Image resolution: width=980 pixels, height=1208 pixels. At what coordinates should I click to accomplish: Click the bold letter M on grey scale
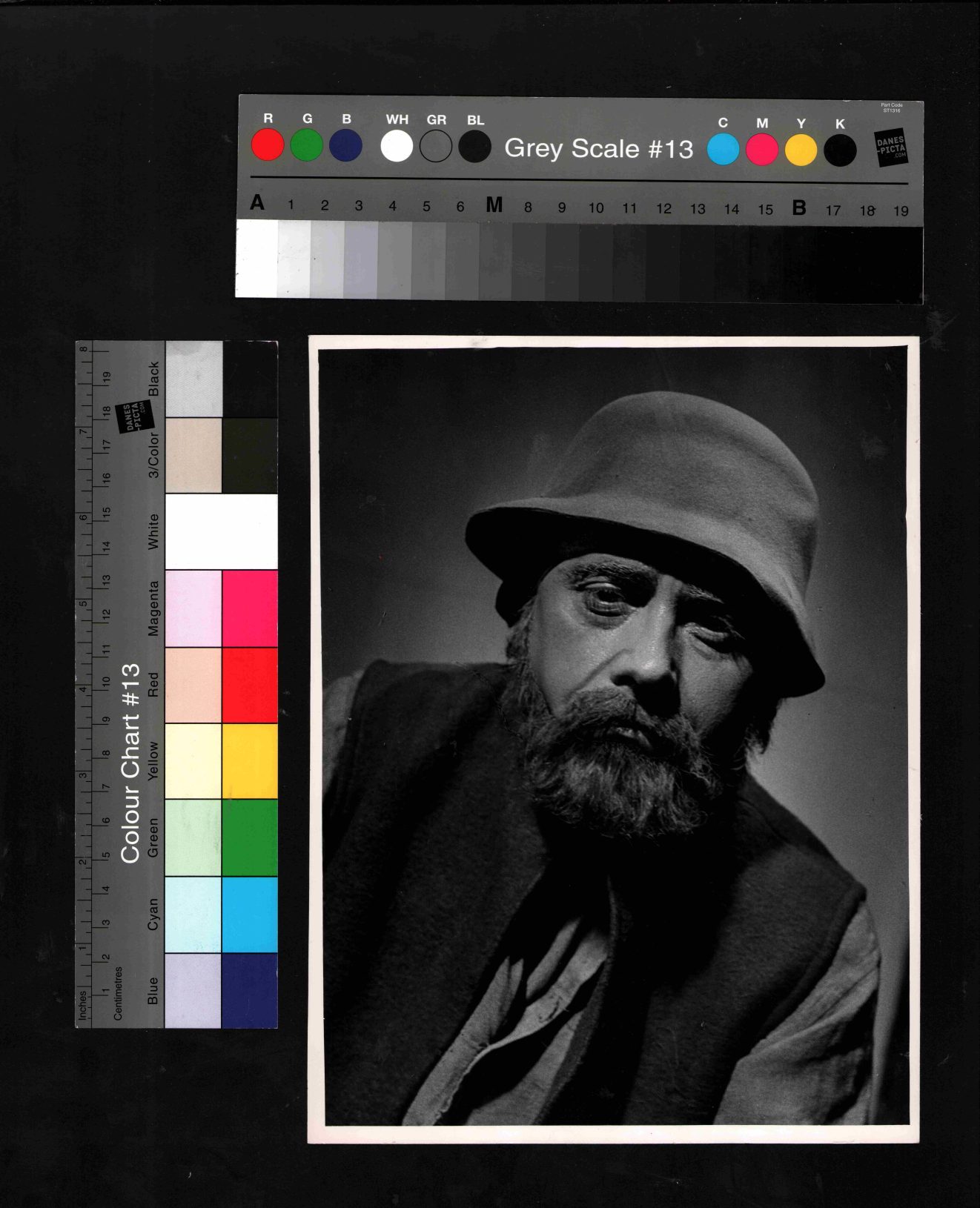point(494,205)
